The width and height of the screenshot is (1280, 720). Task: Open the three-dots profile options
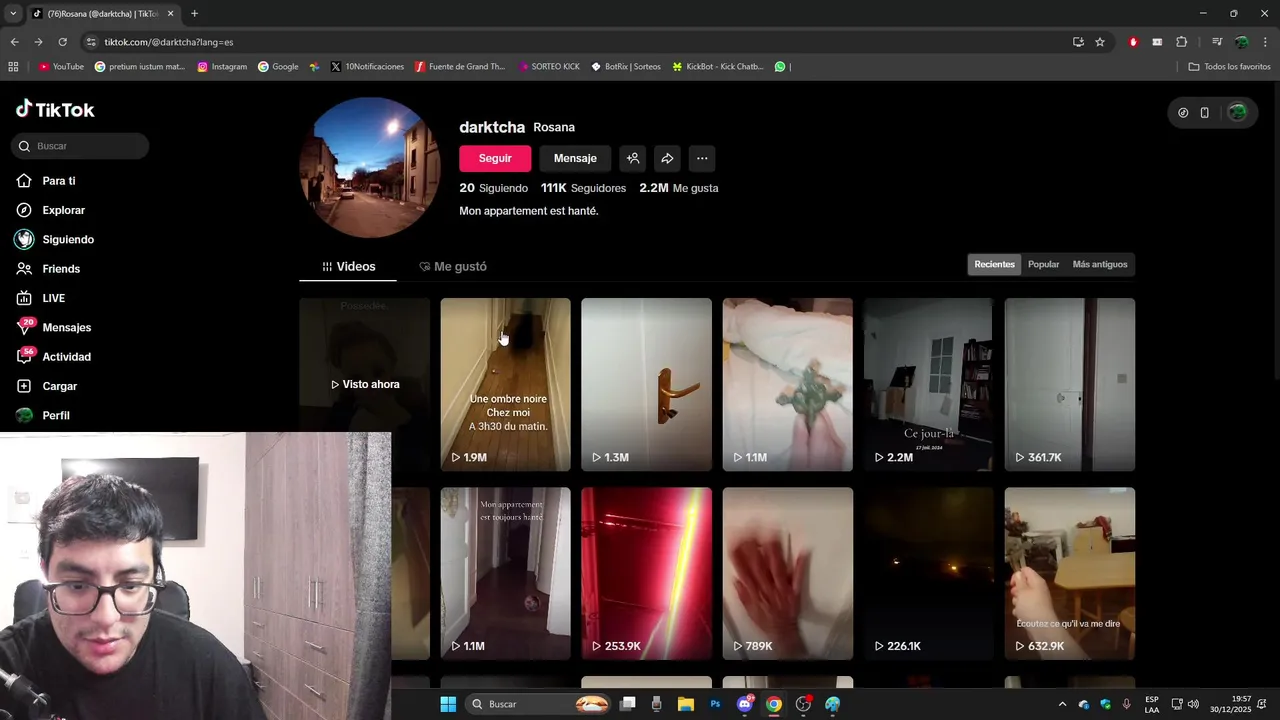(x=702, y=158)
